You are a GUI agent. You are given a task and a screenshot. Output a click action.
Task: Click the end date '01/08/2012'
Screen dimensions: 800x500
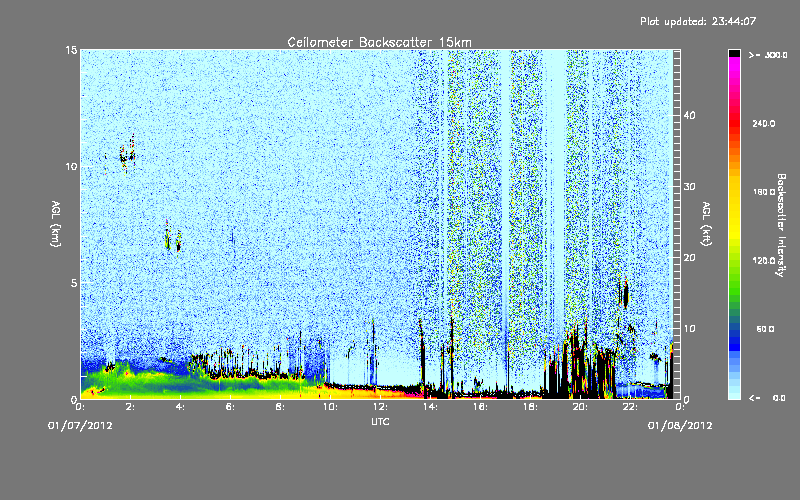(x=680, y=426)
